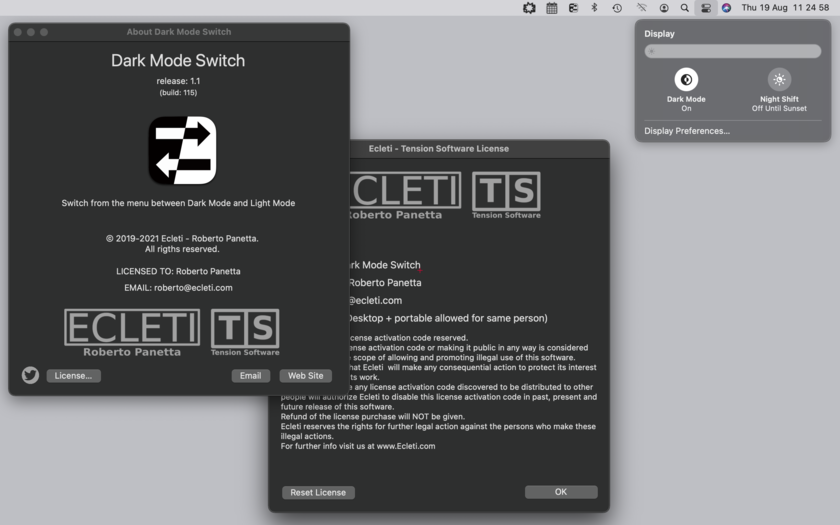Image resolution: width=840 pixels, height=525 pixels.
Task: Open Time Machine menu bar icon
Action: [x=617, y=8]
